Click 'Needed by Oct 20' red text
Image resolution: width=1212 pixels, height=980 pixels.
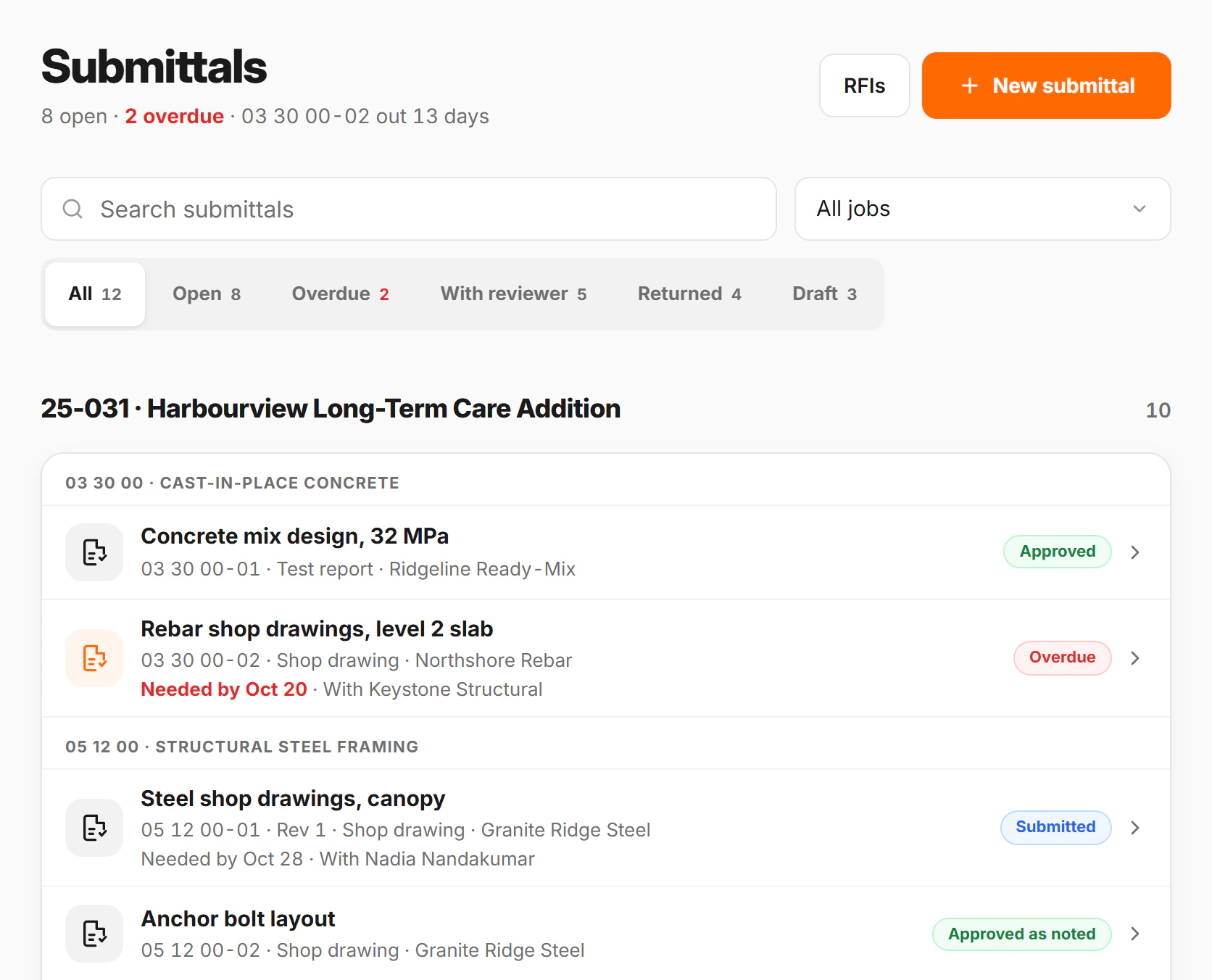224,689
